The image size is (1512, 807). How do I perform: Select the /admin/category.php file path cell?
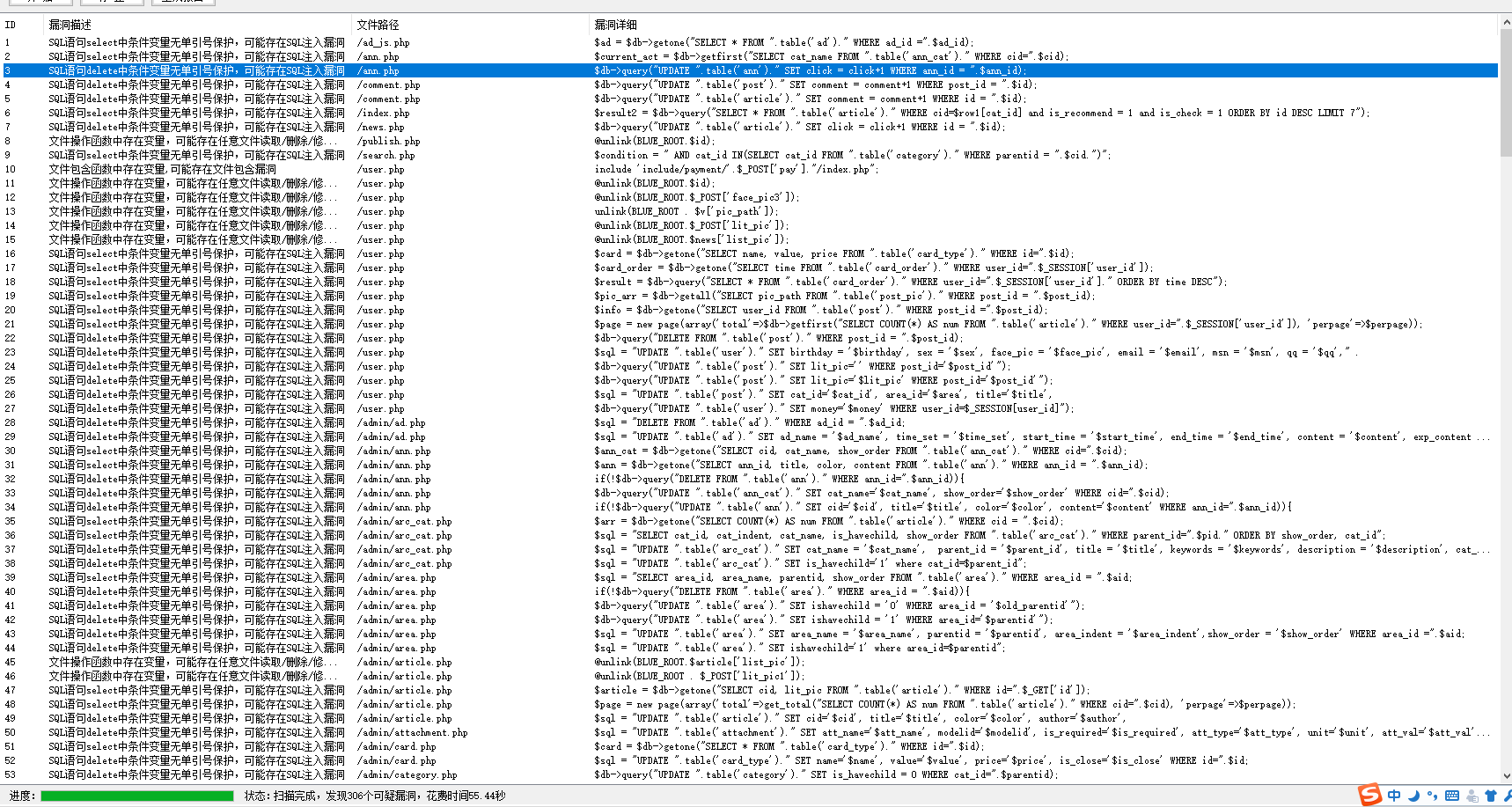(407, 774)
